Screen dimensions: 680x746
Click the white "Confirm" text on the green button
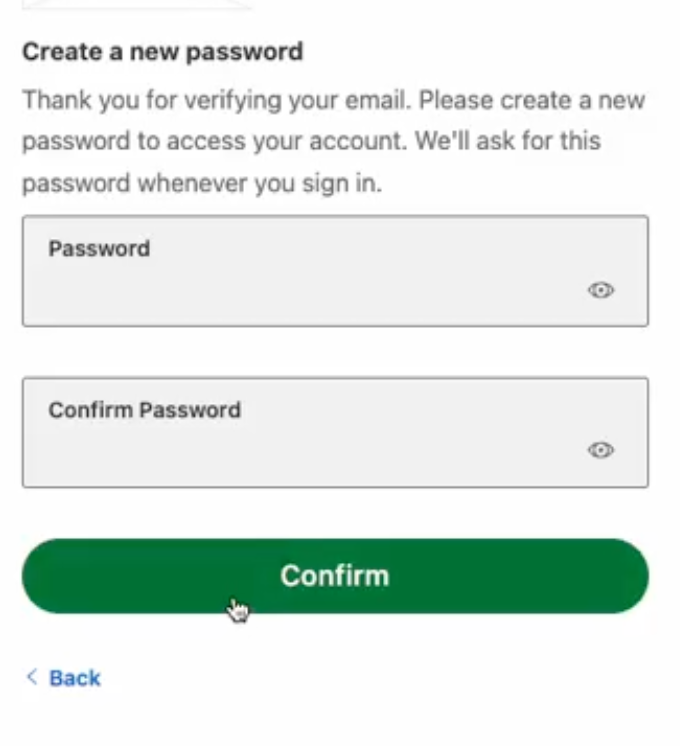(334, 576)
